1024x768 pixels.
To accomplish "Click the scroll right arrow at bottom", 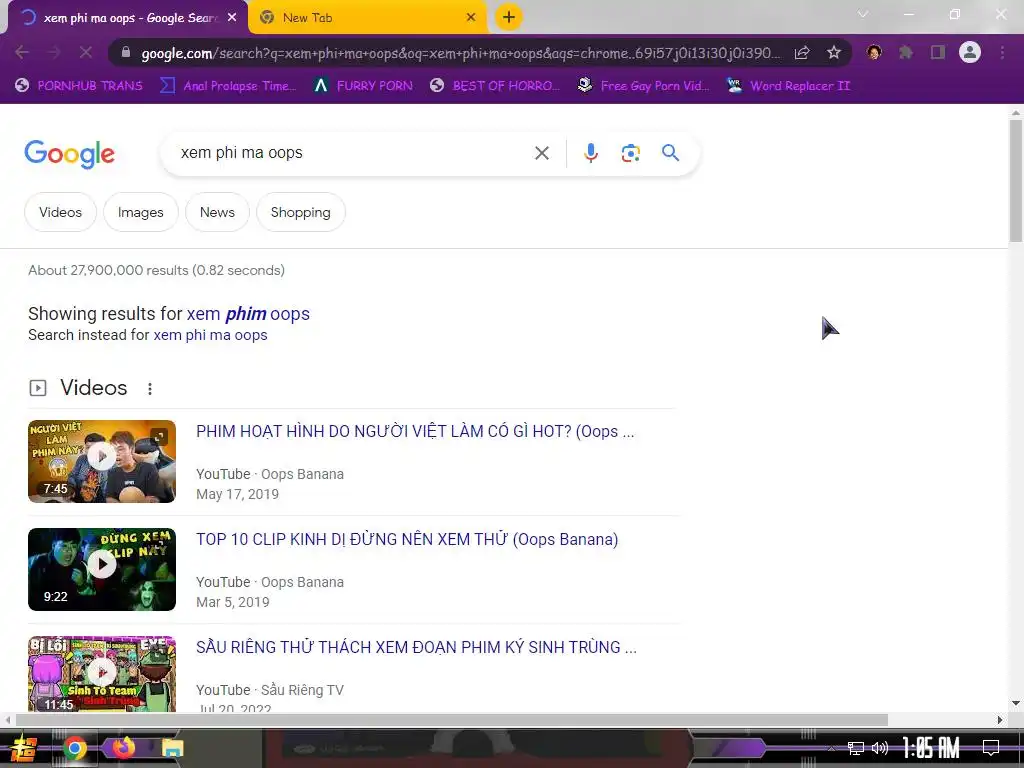I will (1000, 720).
